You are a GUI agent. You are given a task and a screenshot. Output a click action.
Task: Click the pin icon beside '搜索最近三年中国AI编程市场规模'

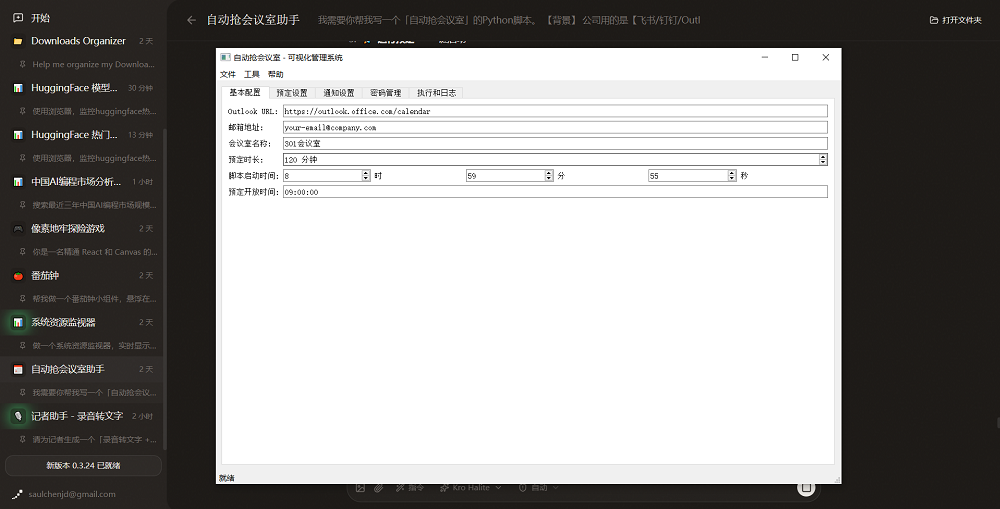click(x=23, y=205)
